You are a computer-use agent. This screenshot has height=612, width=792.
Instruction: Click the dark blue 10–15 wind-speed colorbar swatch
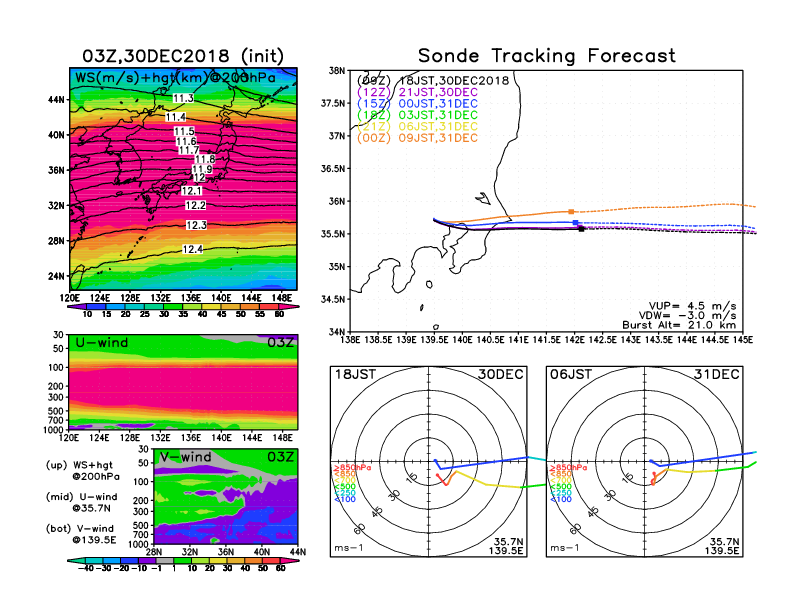[96, 307]
